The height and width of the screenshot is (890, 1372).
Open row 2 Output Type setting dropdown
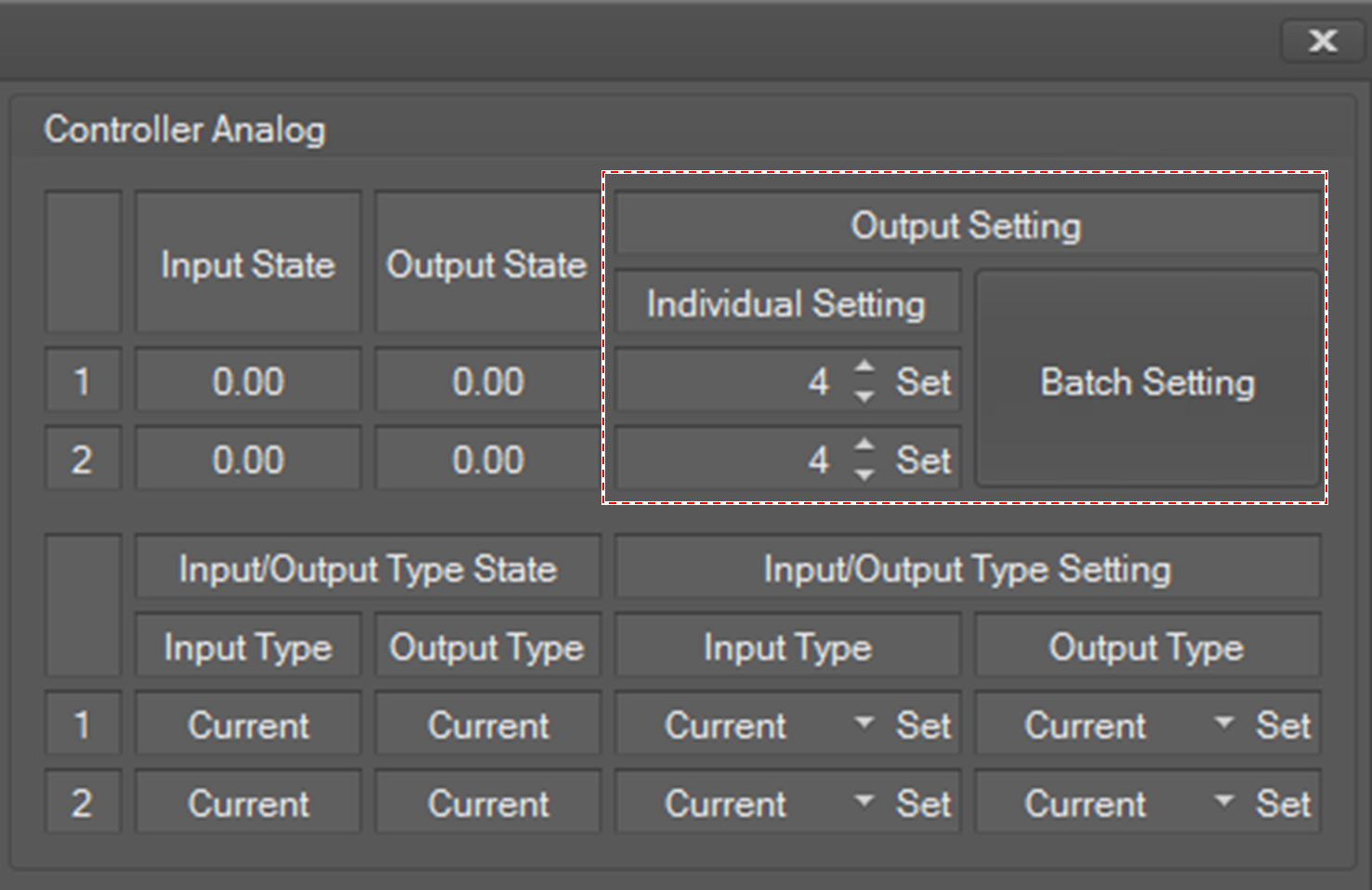coord(1223,802)
